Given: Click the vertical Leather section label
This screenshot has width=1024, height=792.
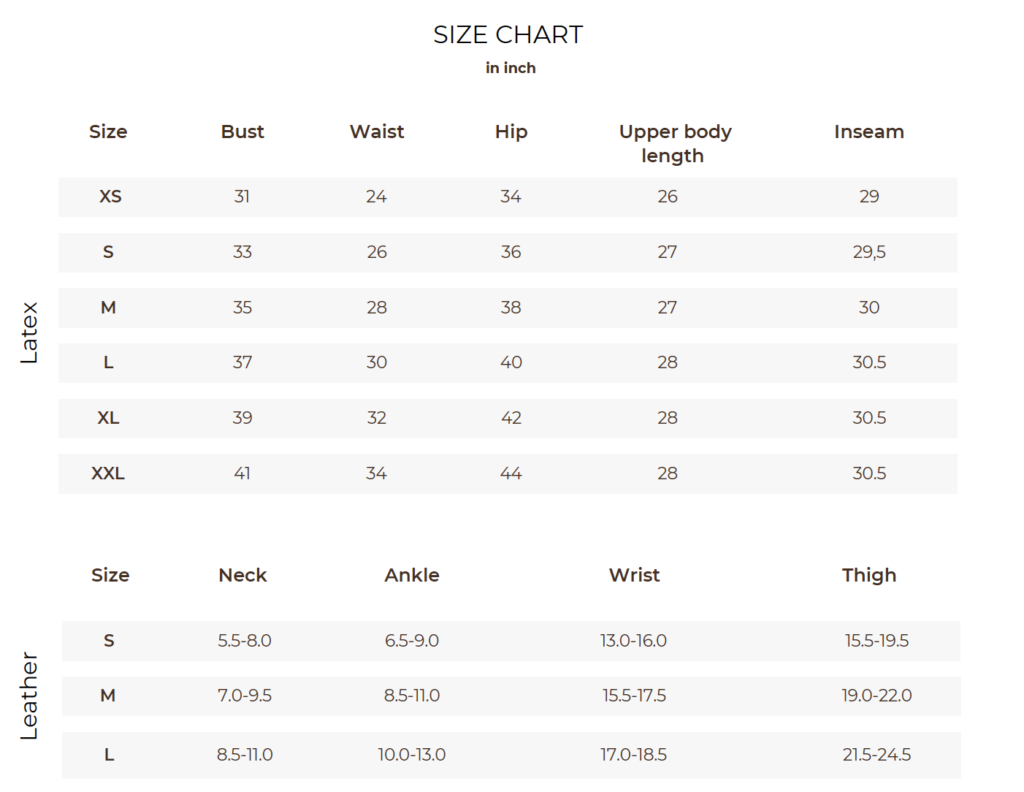Looking at the screenshot, I should 30,696.
